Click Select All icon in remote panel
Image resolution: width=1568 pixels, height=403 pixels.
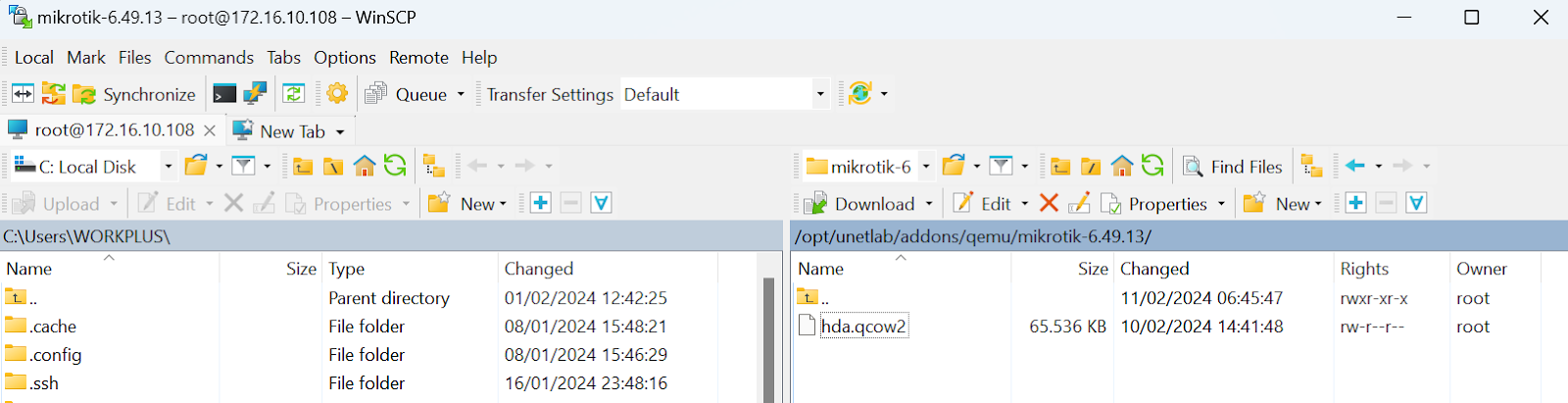1416,203
